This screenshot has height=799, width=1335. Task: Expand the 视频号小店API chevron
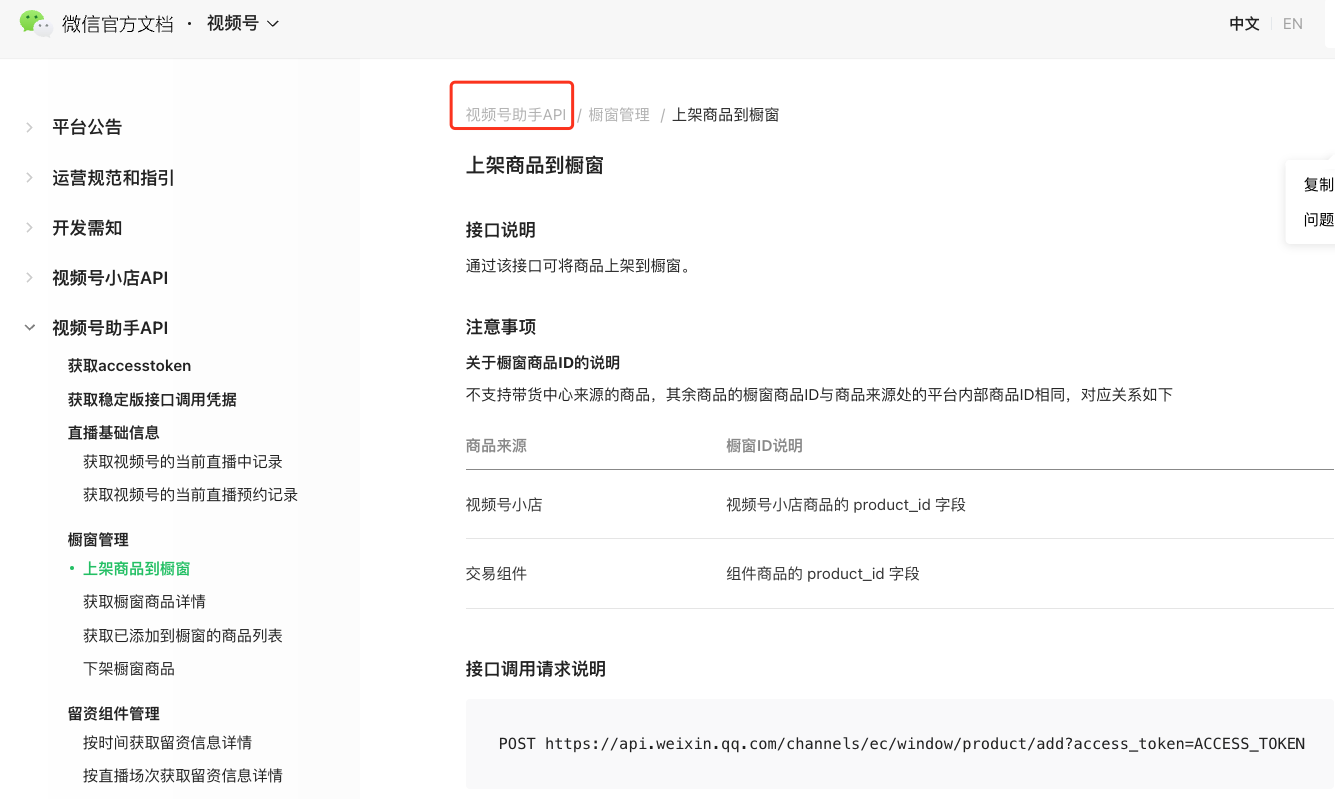tap(30, 278)
